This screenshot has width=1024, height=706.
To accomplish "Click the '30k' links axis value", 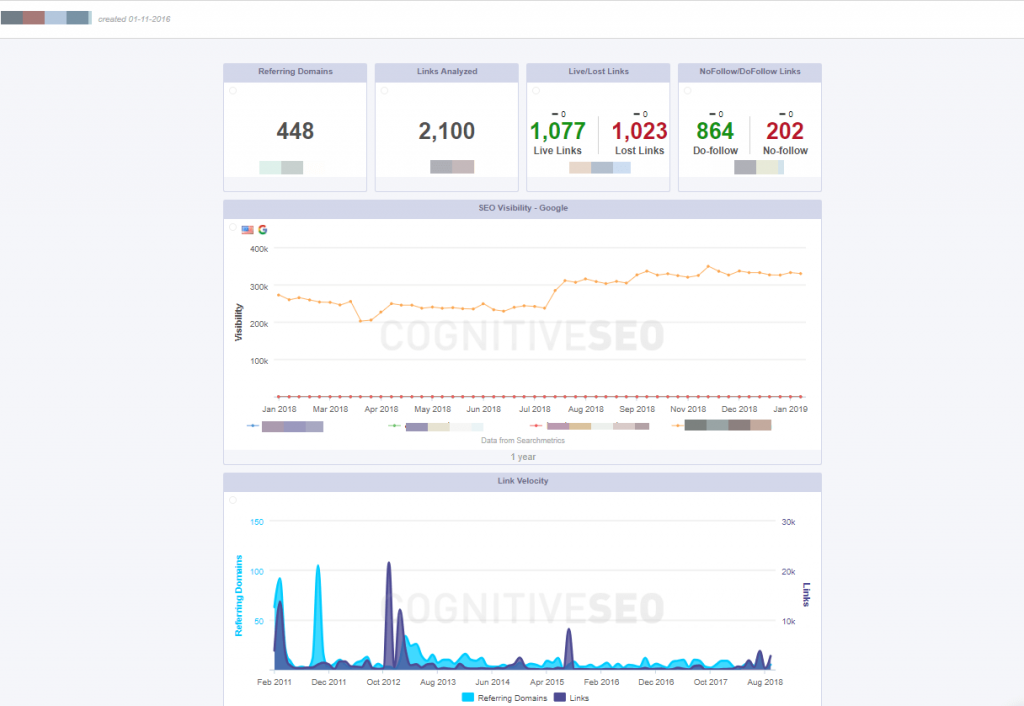I will (x=788, y=522).
